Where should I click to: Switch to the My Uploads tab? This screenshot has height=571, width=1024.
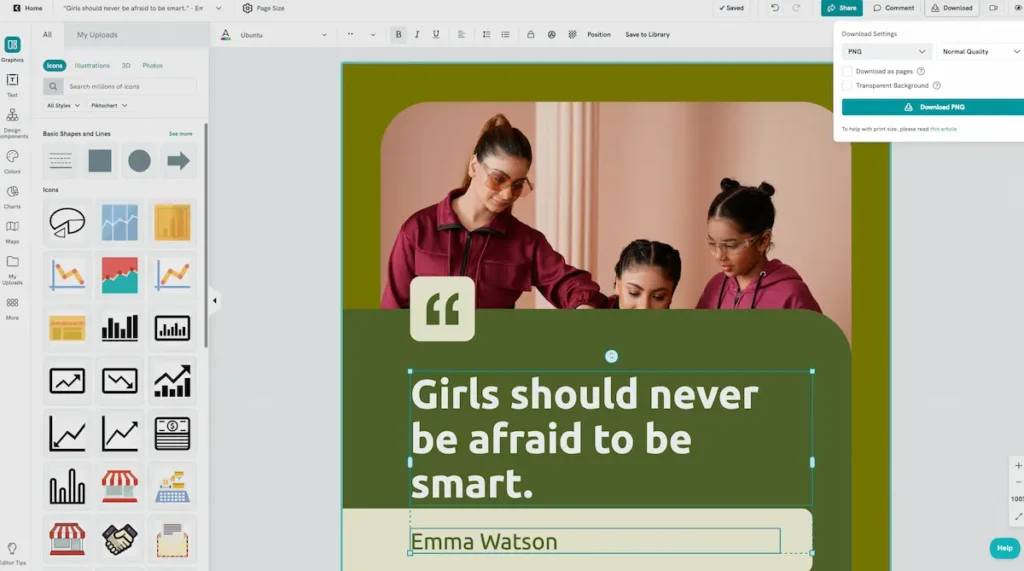tap(97, 35)
